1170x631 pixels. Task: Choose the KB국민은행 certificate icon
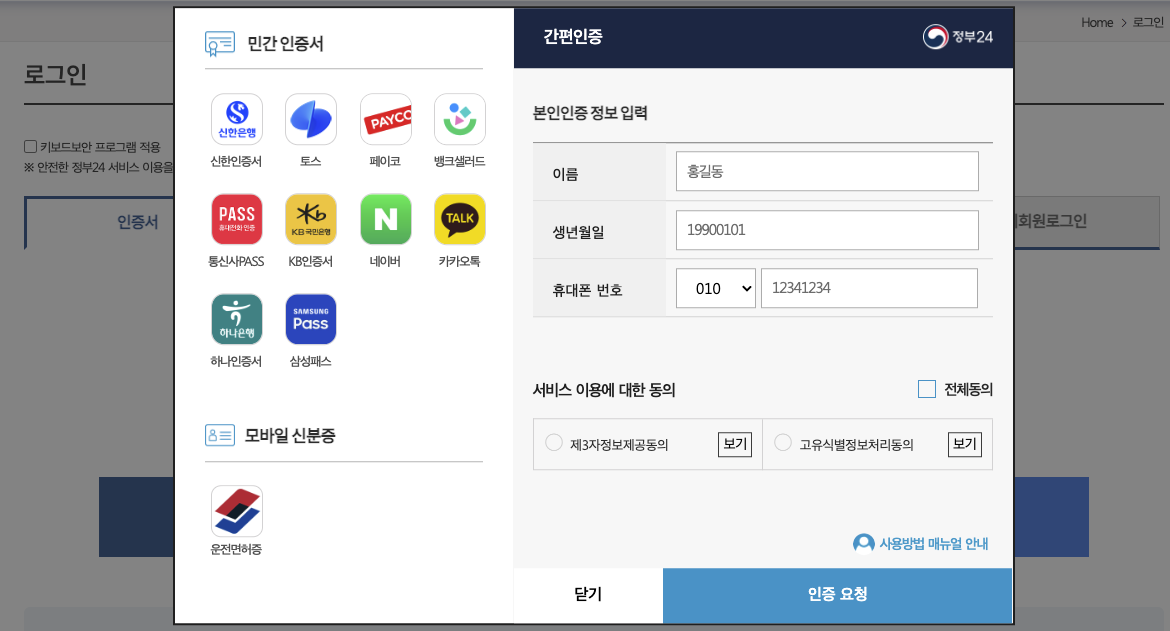point(311,218)
